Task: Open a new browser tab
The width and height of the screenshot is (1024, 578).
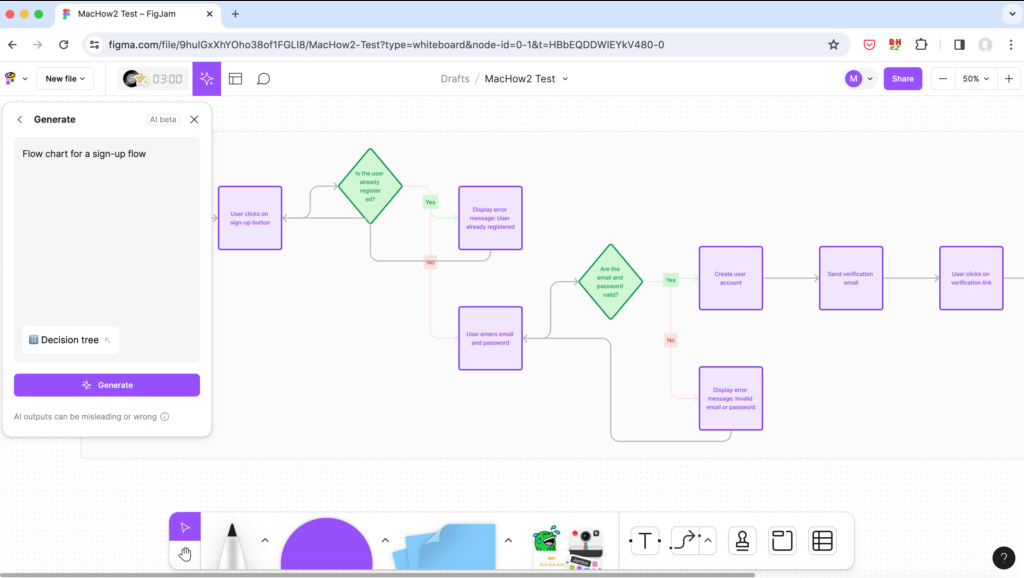Action: click(x=235, y=14)
